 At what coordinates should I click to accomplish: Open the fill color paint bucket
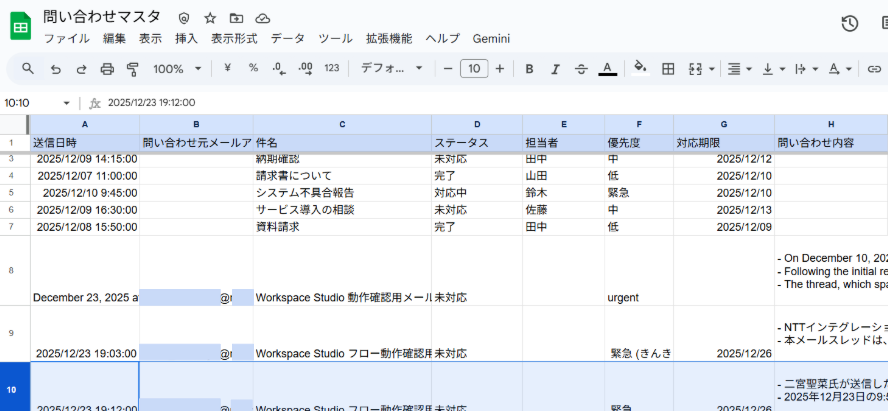[640, 69]
